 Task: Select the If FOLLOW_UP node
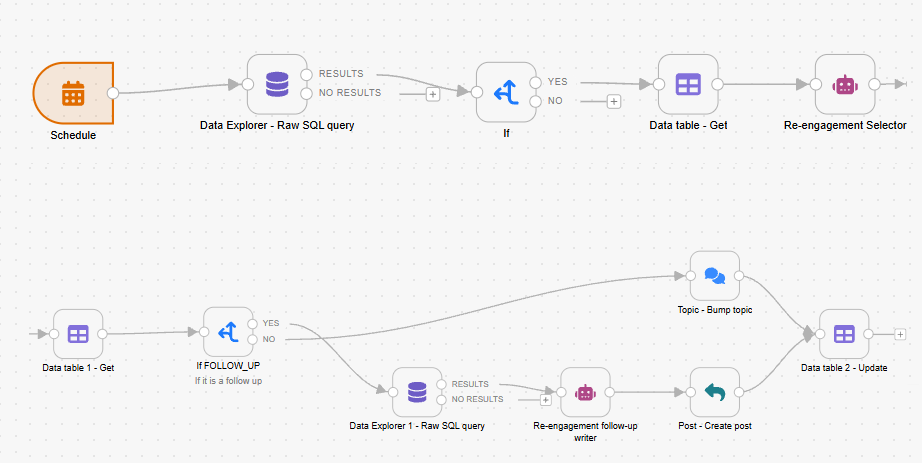tap(229, 332)
